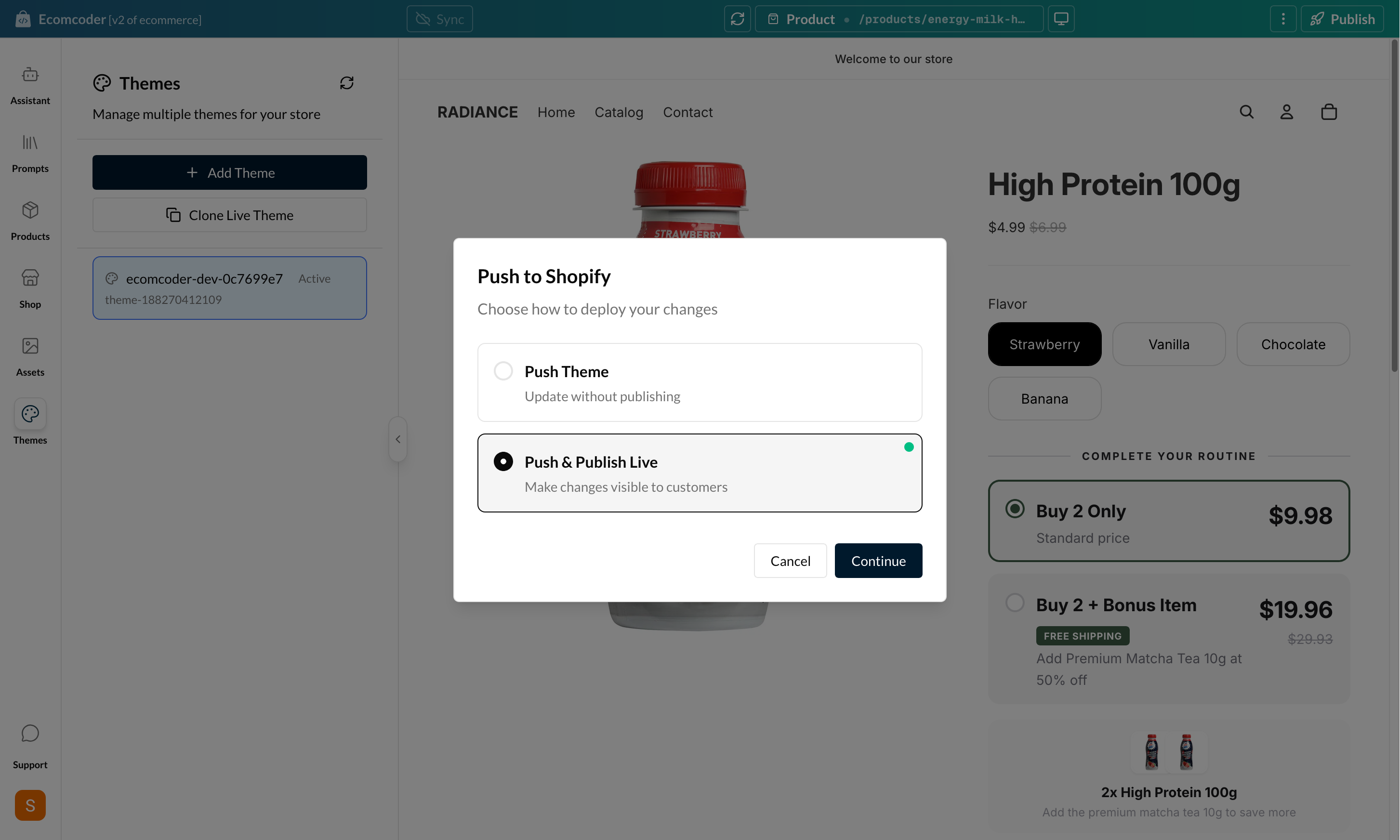The image size is (1400, 840).
Task: Open the Prompts panel
Action: pyautogui.click(x=30, y=152)
